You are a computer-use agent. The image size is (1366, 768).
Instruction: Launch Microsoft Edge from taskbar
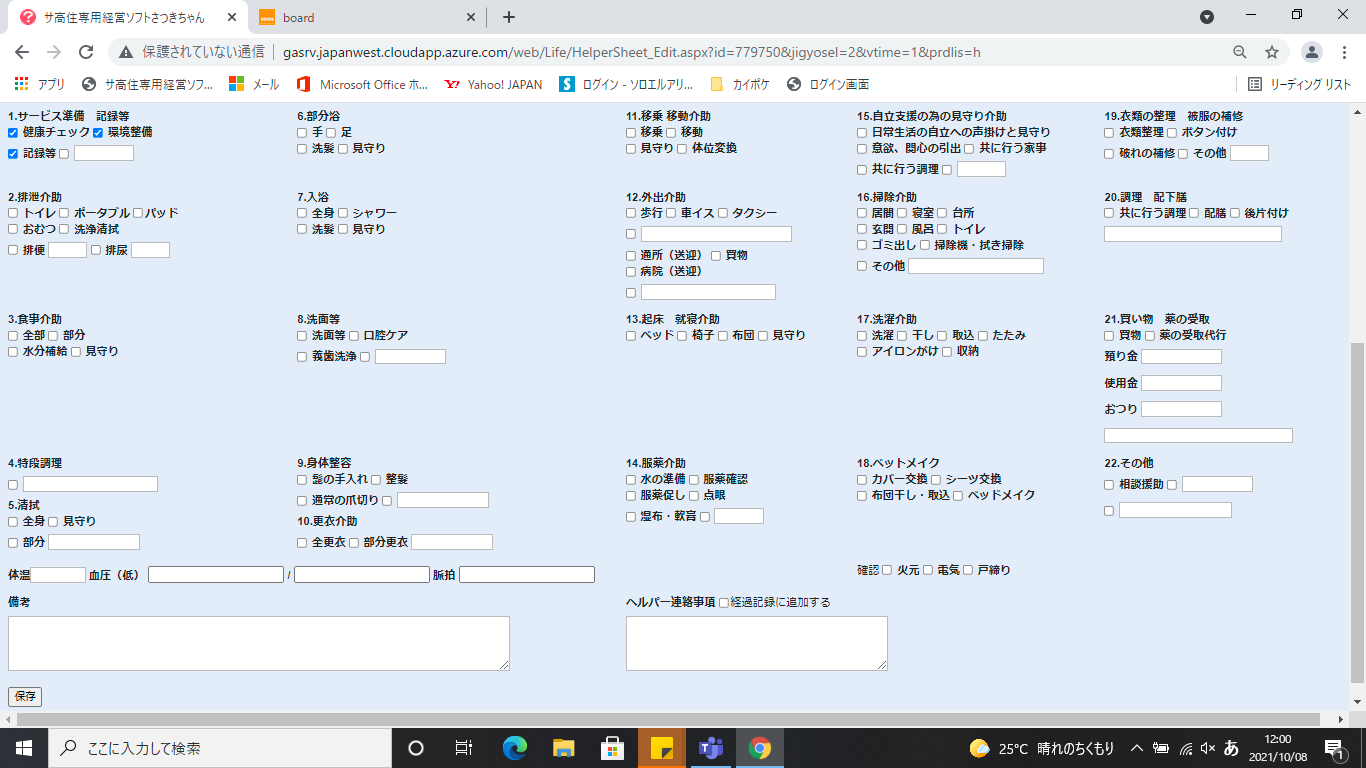click(x=515, y=748)
